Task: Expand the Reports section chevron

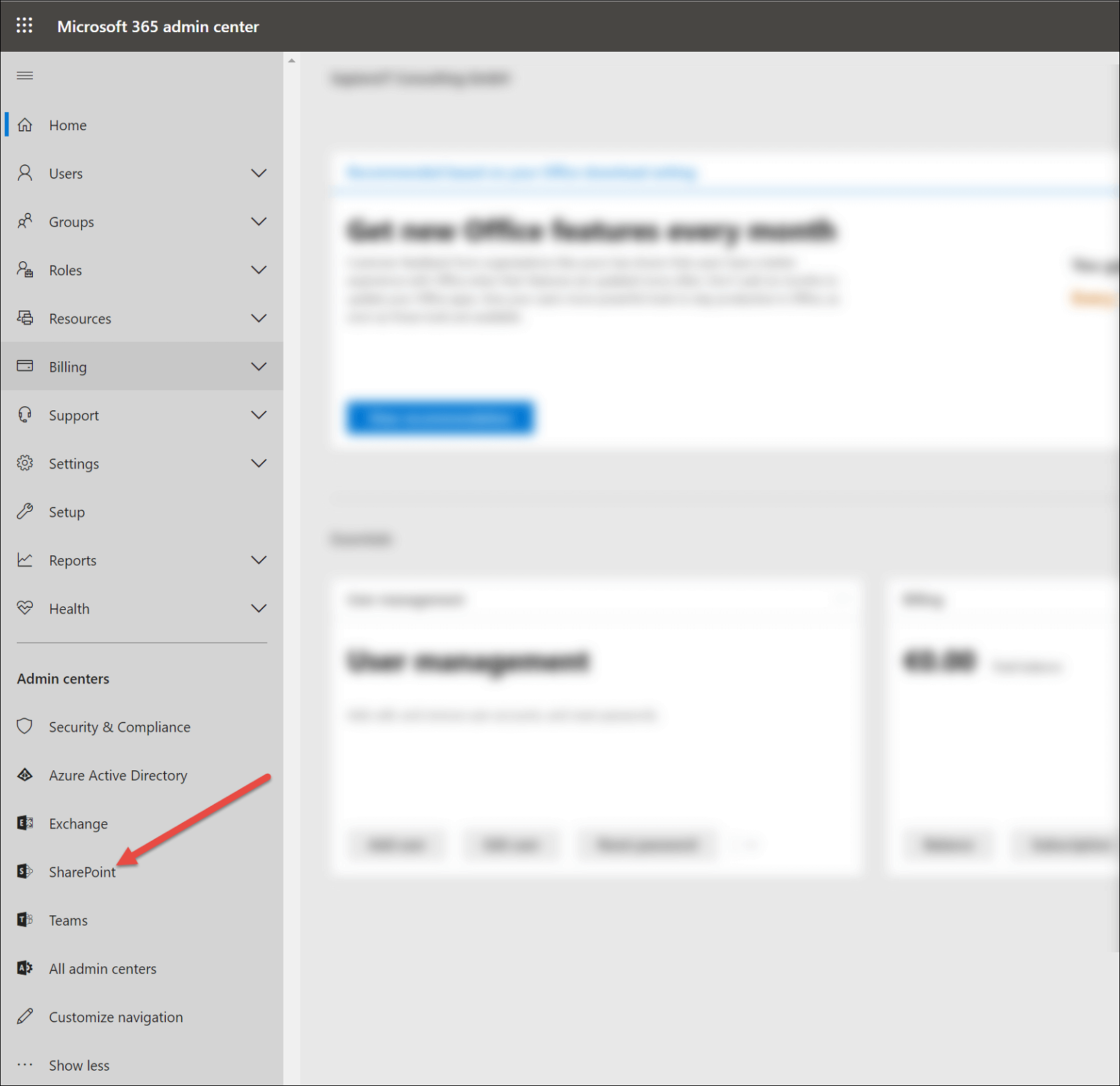Action: (x=258, y=559)
